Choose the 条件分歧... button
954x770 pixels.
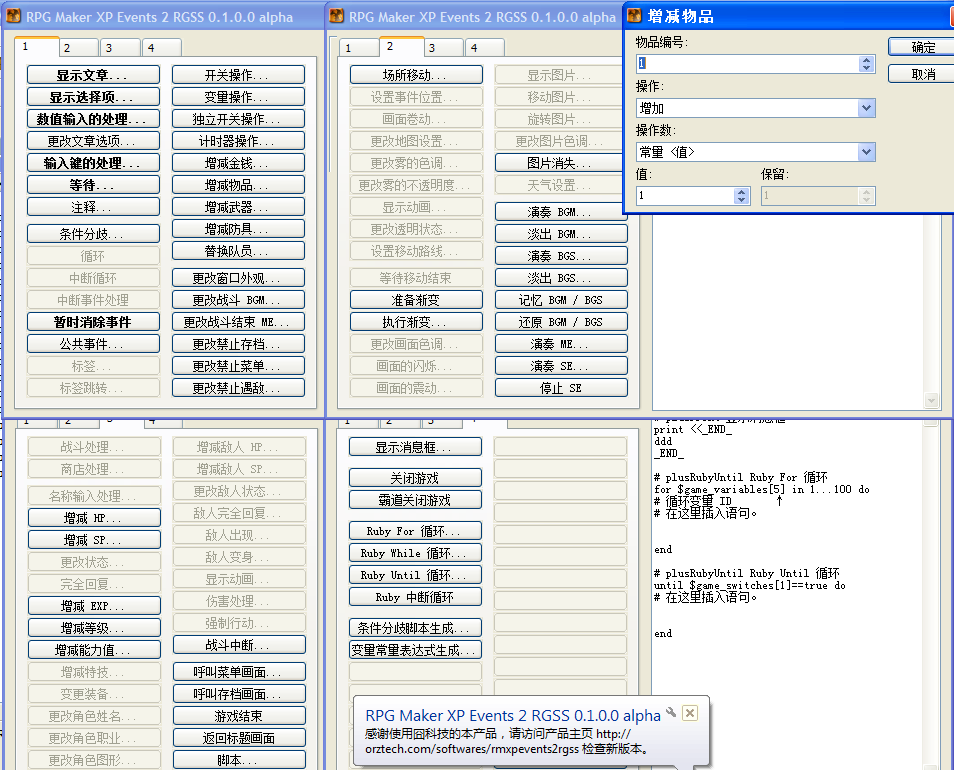coord(93,234)
